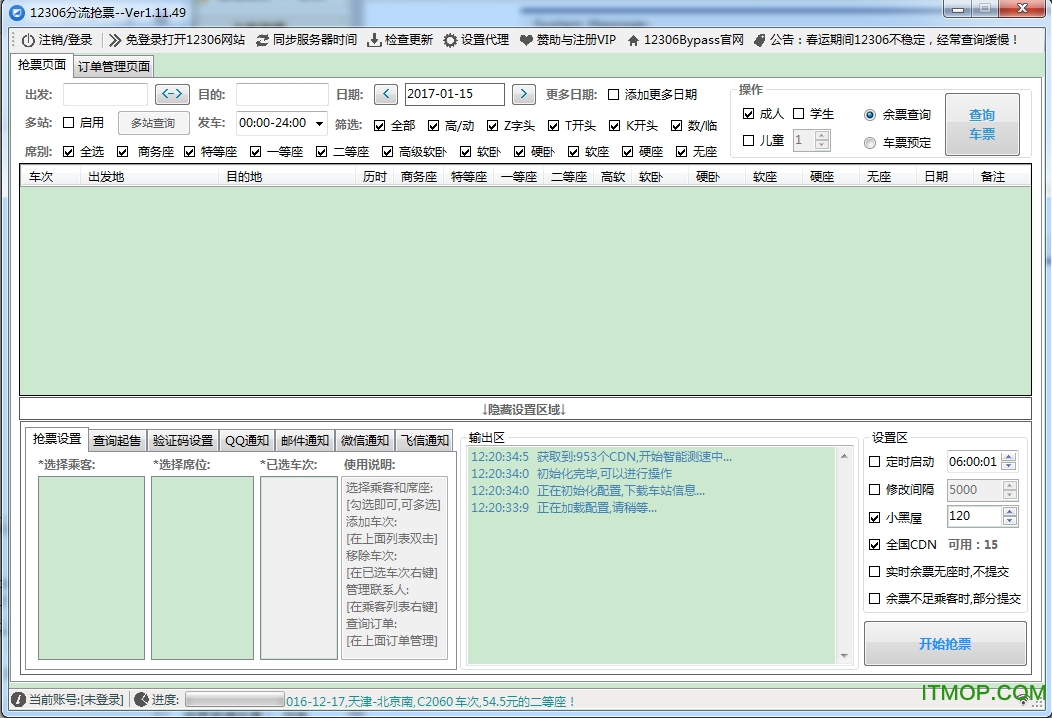The width and height of the screenshot is (1052, 718).
Task: Click the check update download icon
Action: pos(374,40)
